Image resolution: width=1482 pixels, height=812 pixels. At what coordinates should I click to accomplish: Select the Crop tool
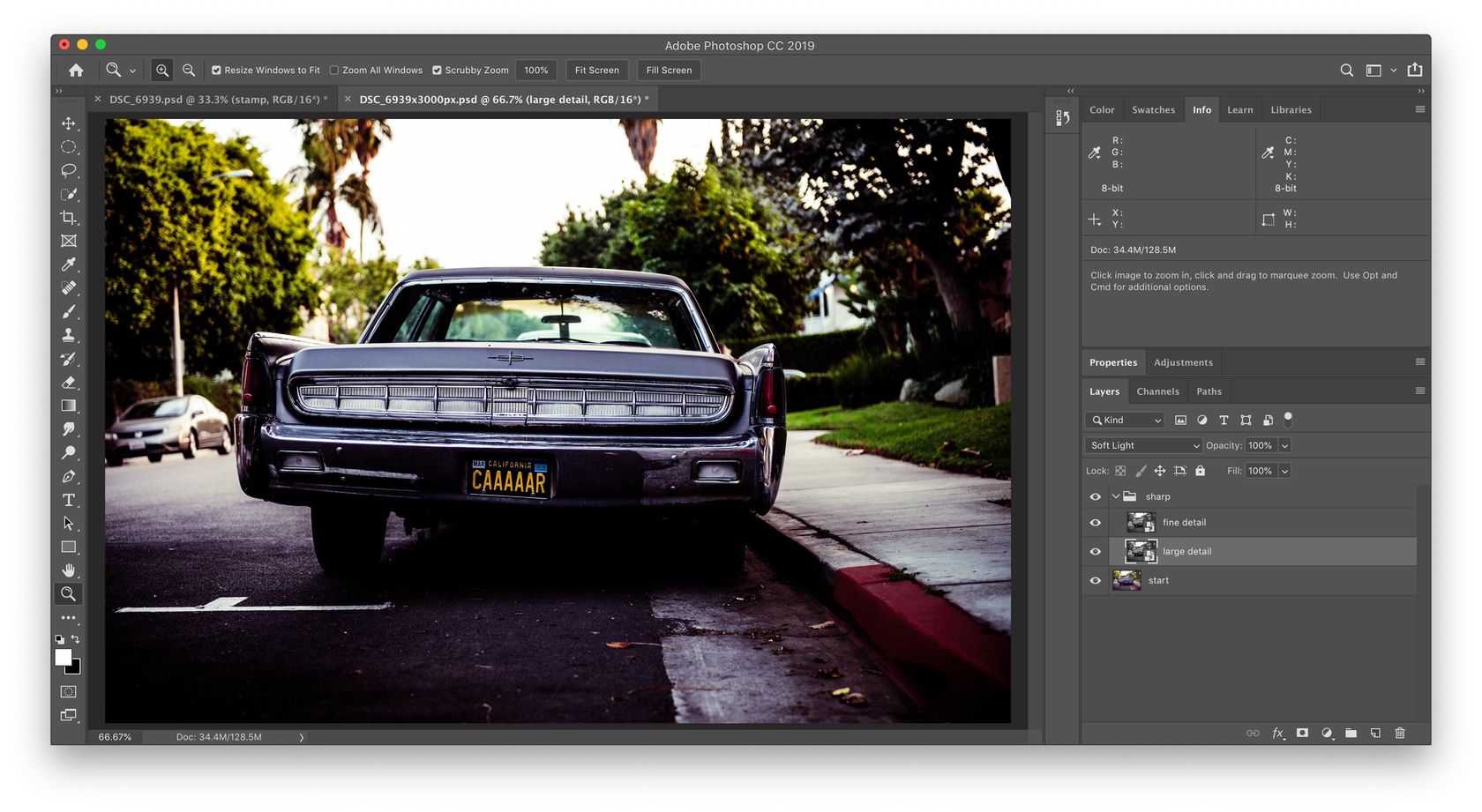(x=68, y=218)
